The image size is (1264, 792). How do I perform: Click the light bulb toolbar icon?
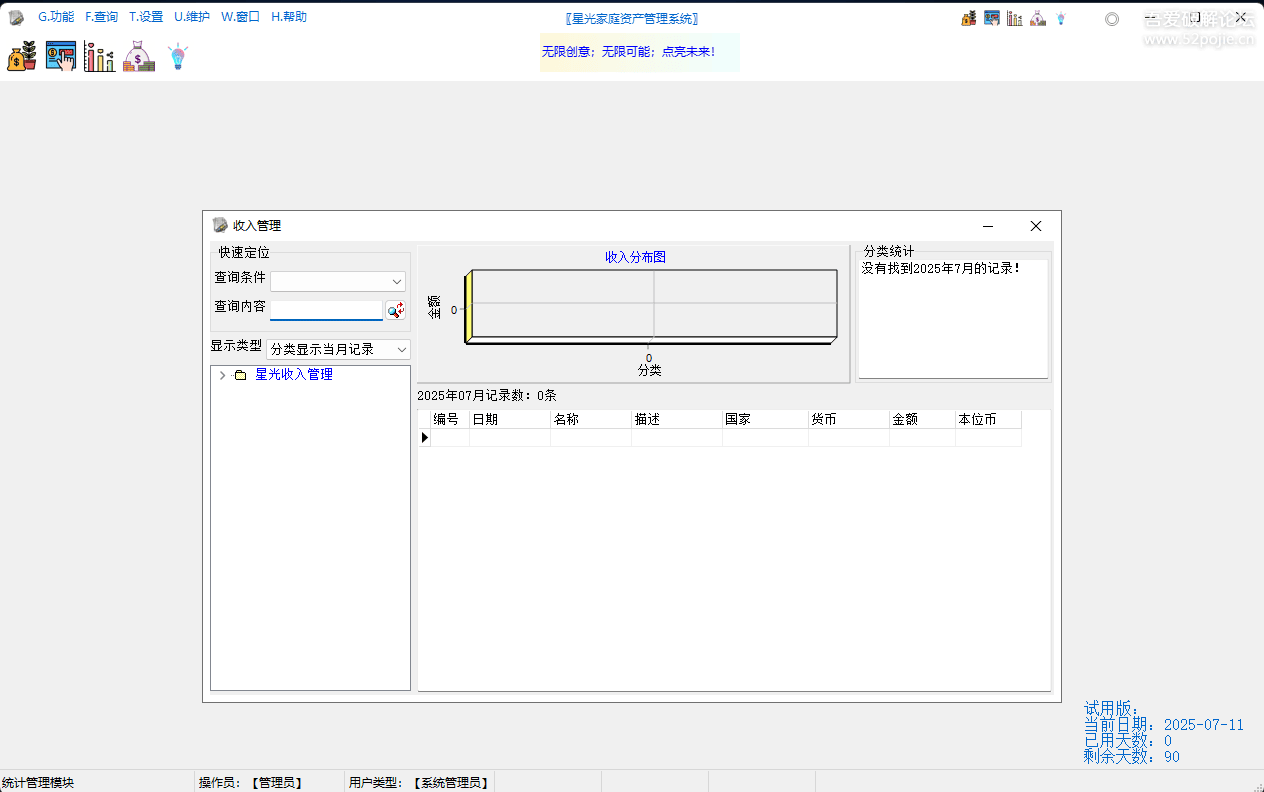click(178, 57)
